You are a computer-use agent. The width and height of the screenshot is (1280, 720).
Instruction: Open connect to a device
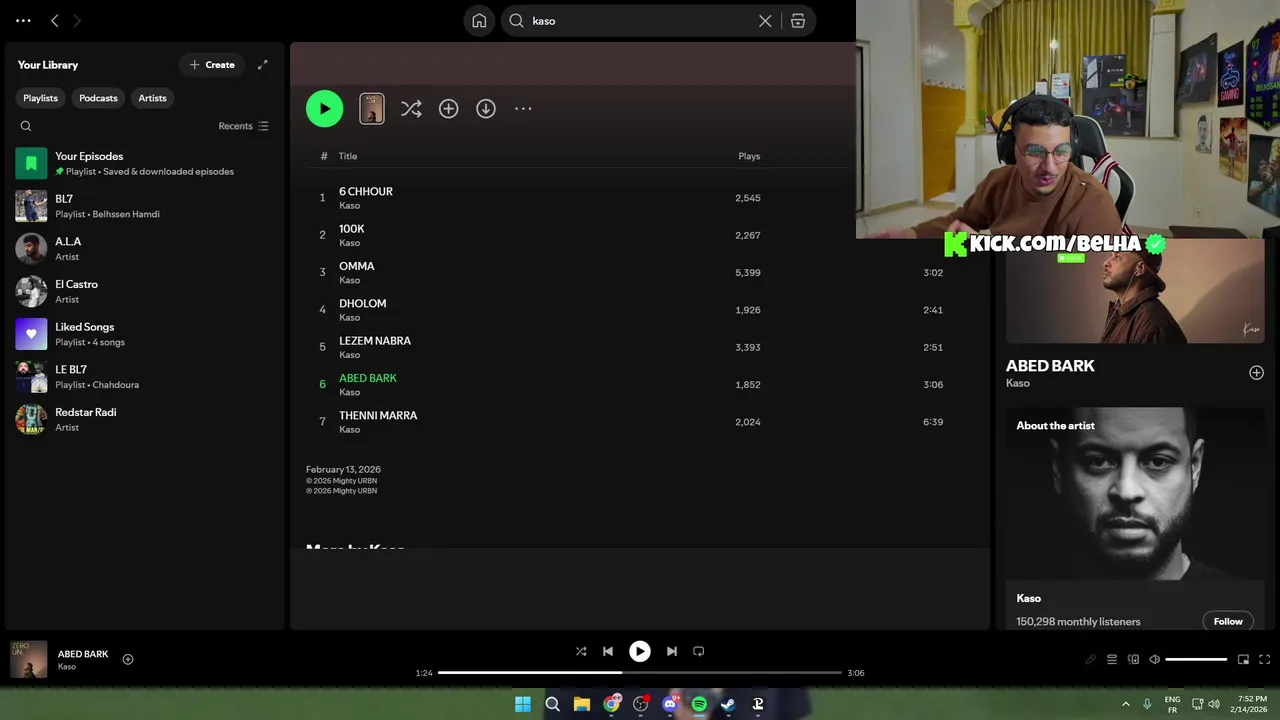click(x=1133, y=659)
